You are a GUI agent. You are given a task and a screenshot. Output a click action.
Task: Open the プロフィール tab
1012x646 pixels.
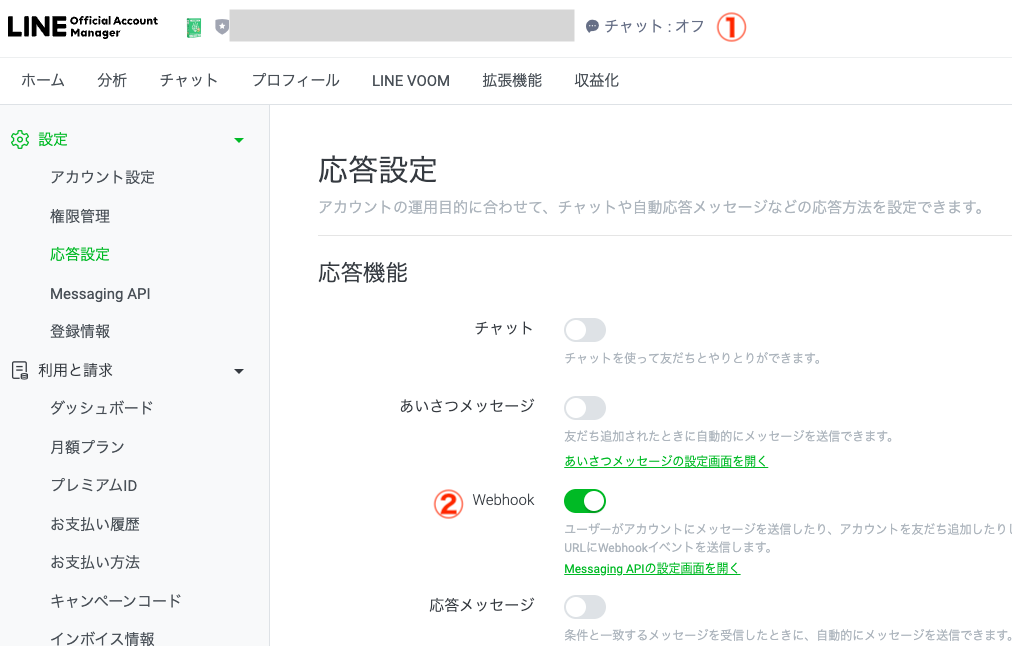click(x=295, y=81)
